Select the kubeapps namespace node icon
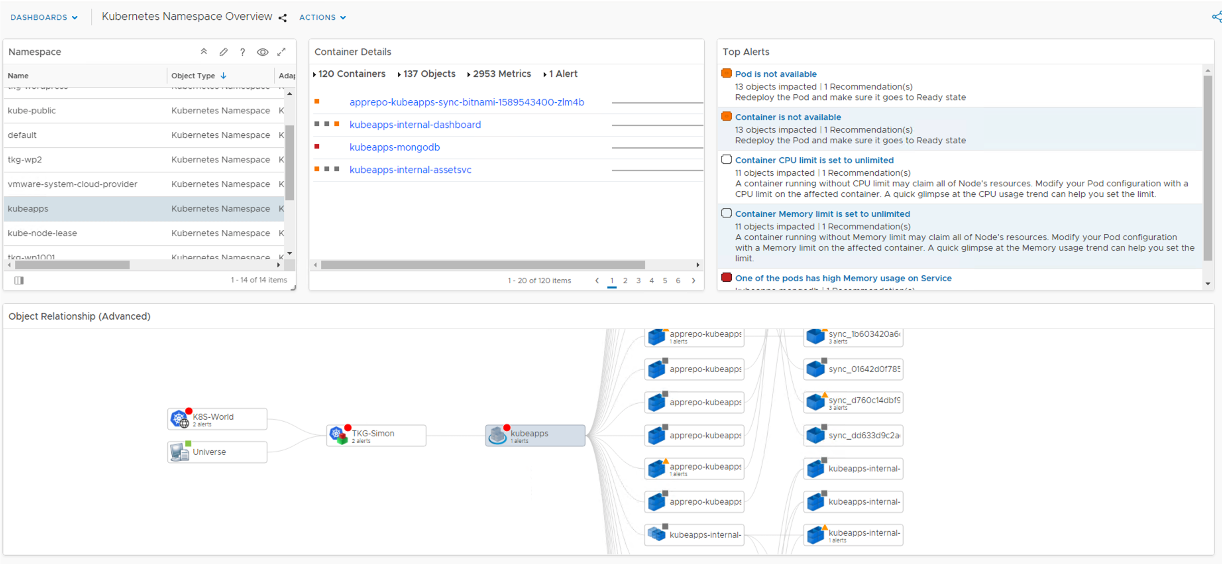Viewport: 1222px width, 564px height. (498, 435)
